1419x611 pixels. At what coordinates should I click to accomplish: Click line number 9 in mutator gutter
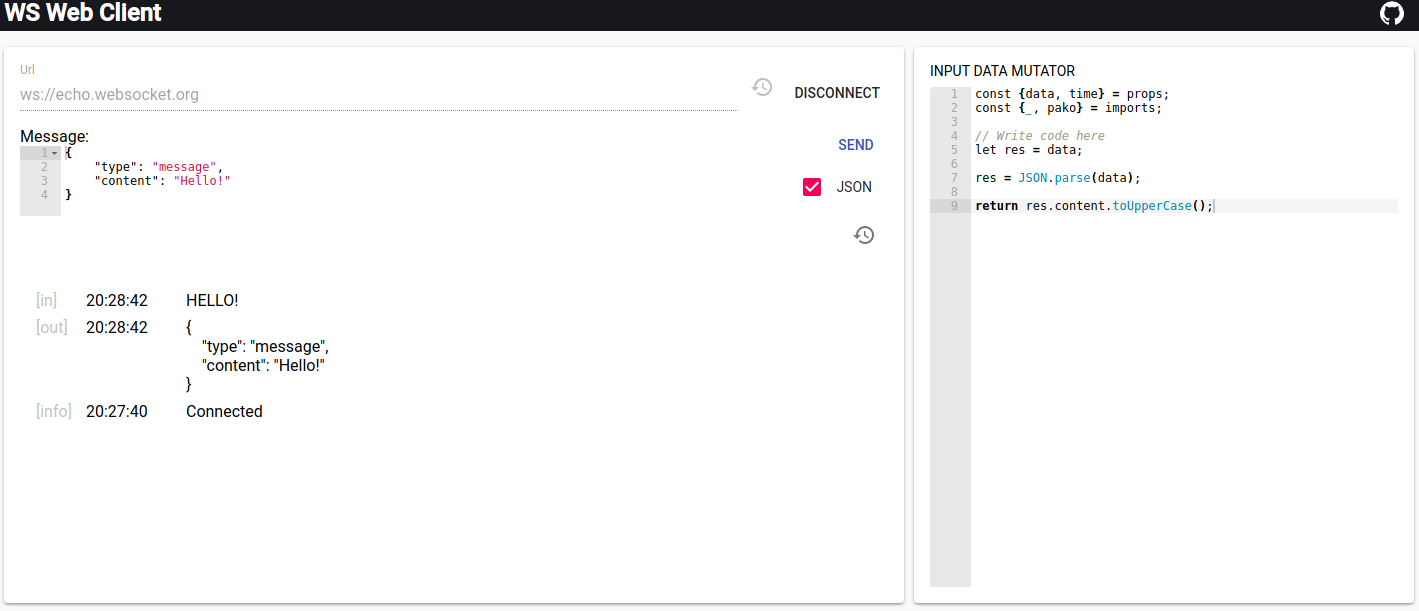point(953,206)
